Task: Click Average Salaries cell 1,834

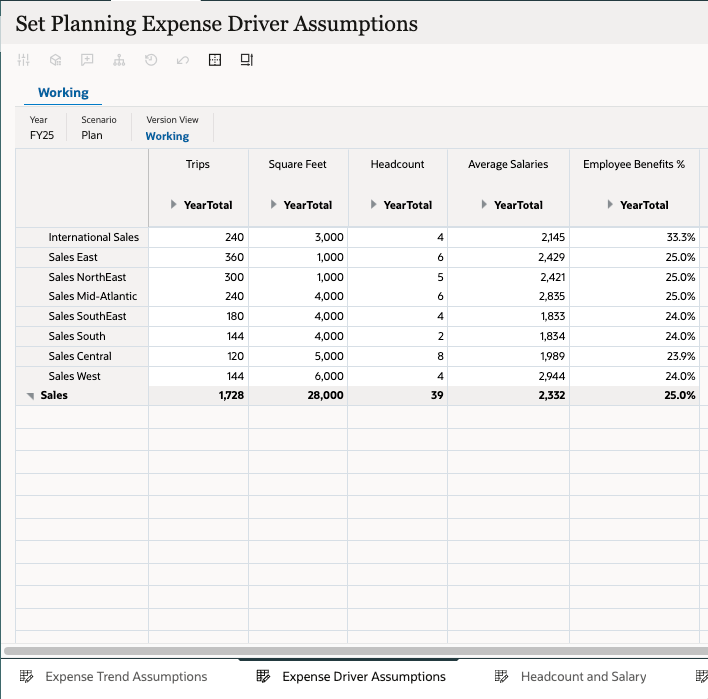Action: coord(508,336)
